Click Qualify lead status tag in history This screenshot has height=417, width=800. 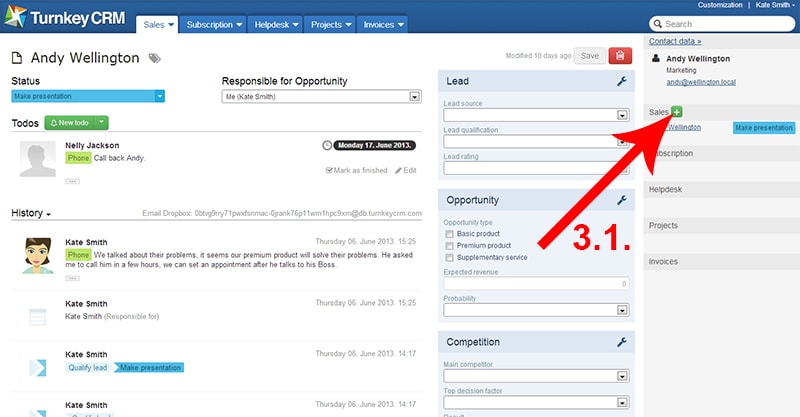coord(88,367)
